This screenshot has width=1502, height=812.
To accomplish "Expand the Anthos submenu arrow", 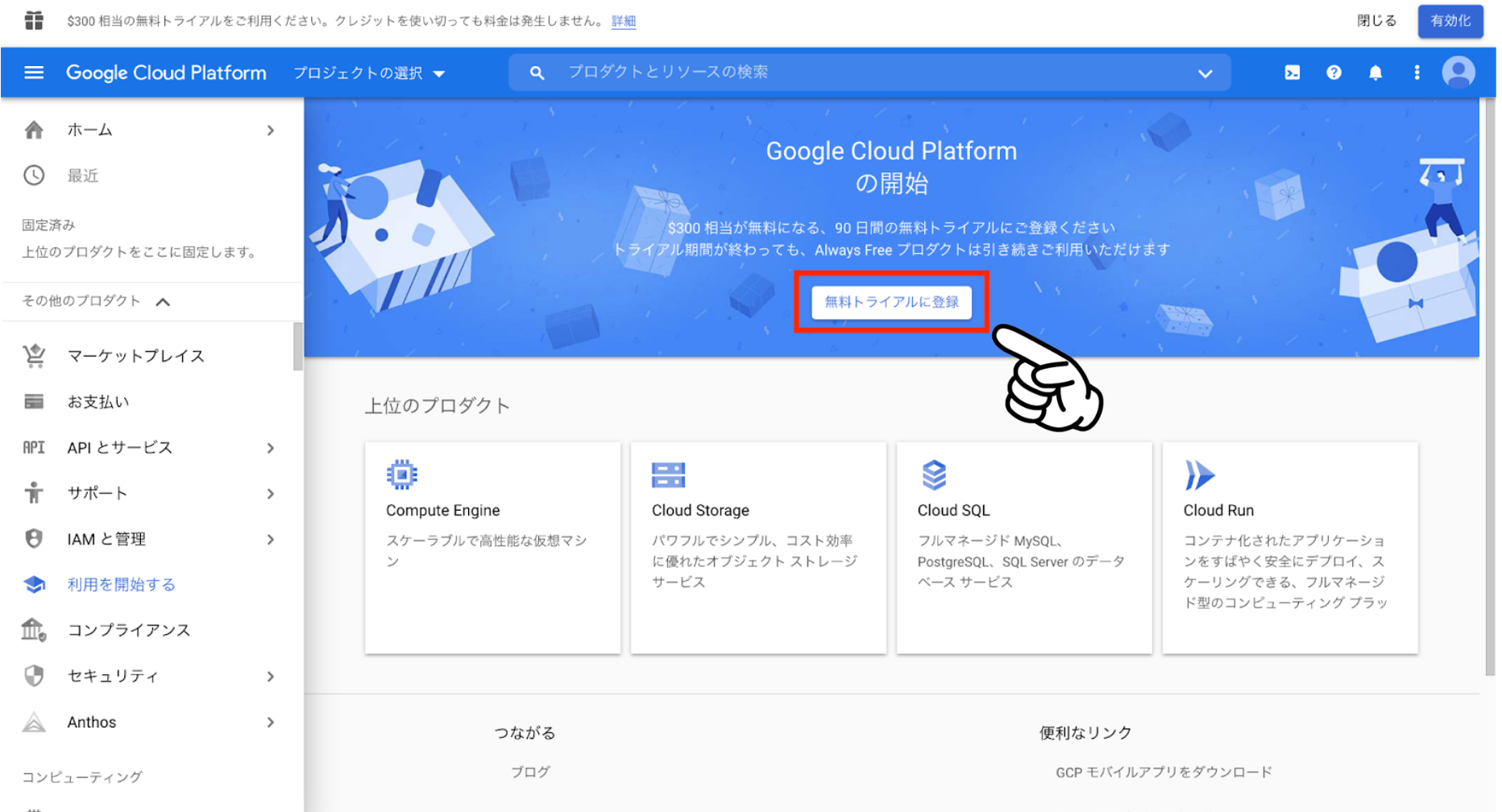I will pos(271,723).
